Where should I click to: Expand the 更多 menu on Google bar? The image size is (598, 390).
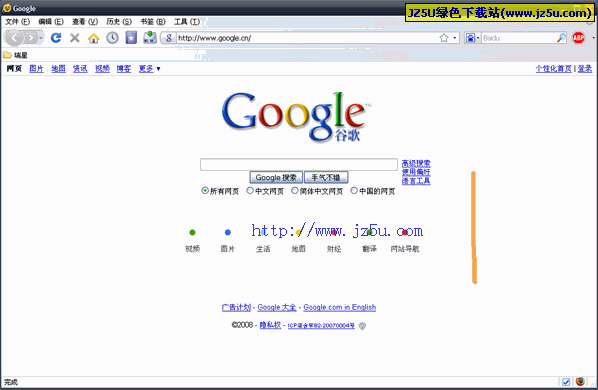150,69
